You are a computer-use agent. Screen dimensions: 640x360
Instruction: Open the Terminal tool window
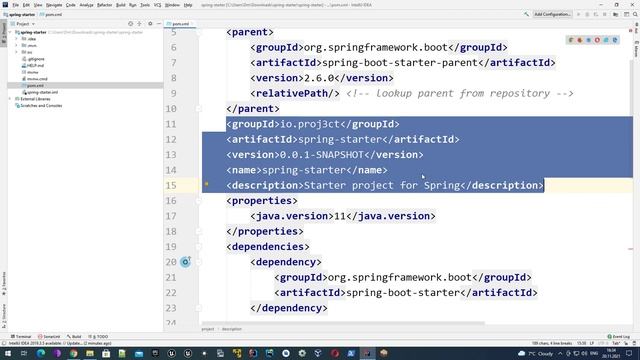click(21, 336)
